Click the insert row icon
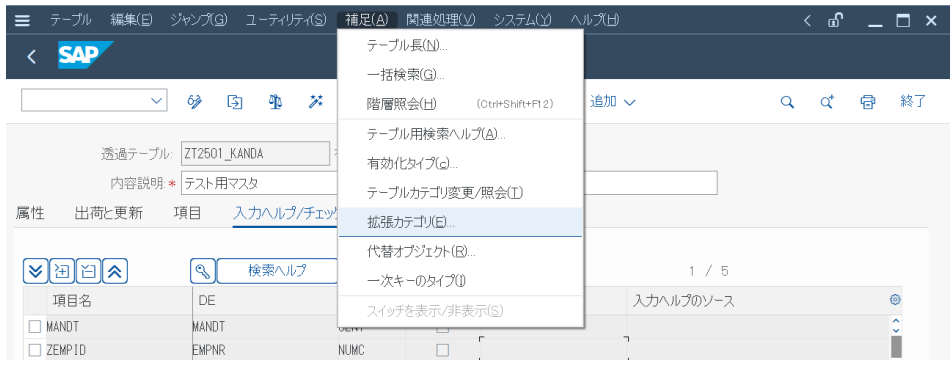Image resolution: width=951 pixels, height=383 pixels. click(x=62, y=271)
